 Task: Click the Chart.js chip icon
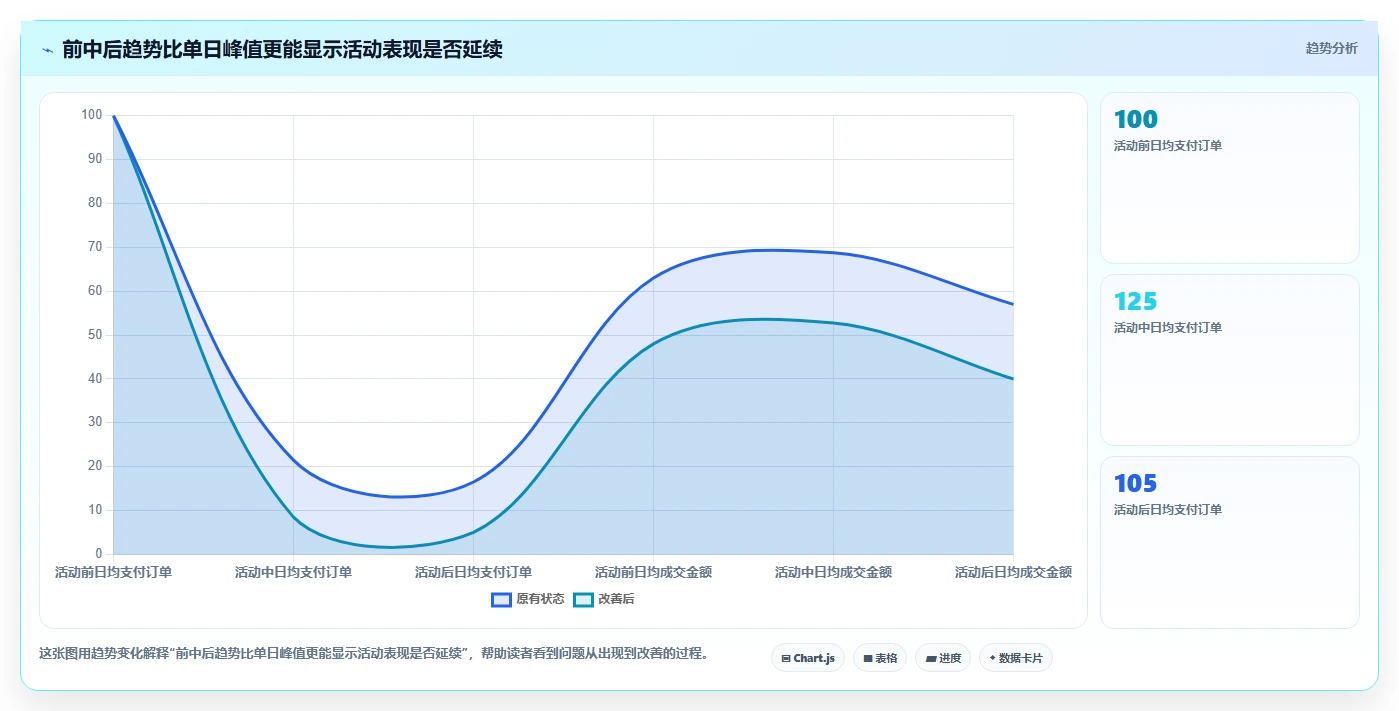[786, 658]
